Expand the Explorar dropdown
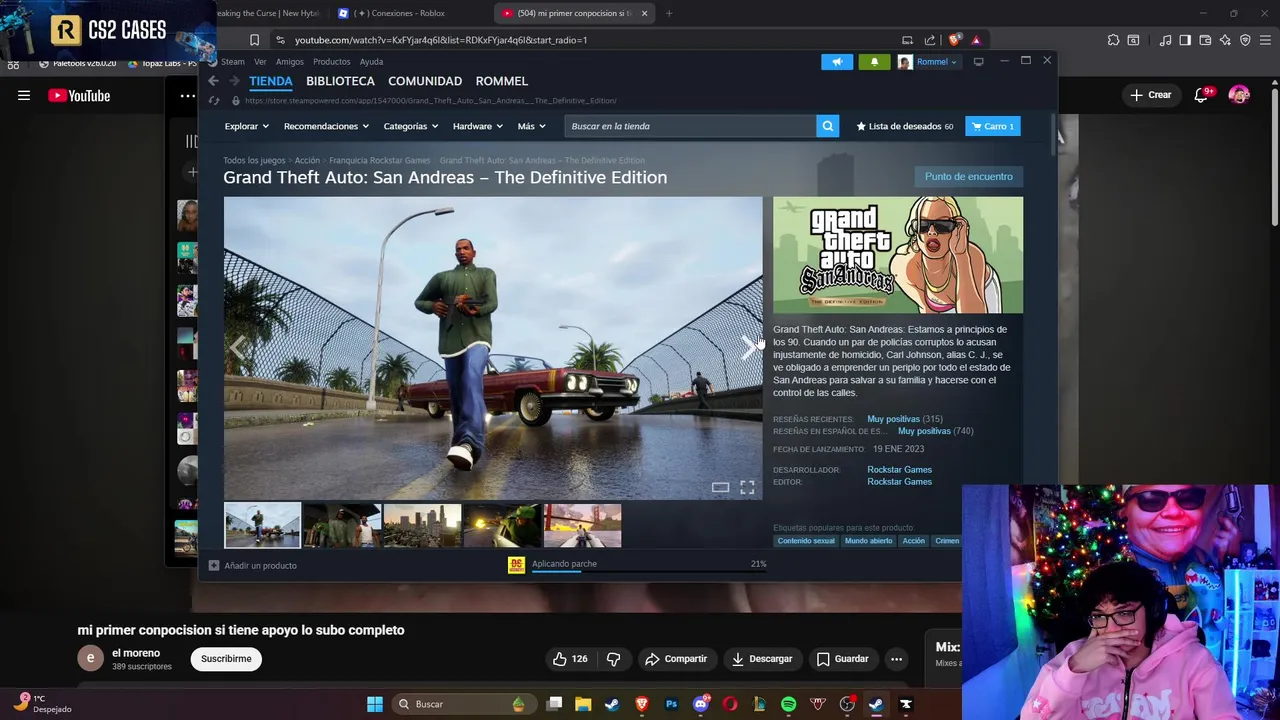Screen dimensions: 1280x720 coord(246,126)
